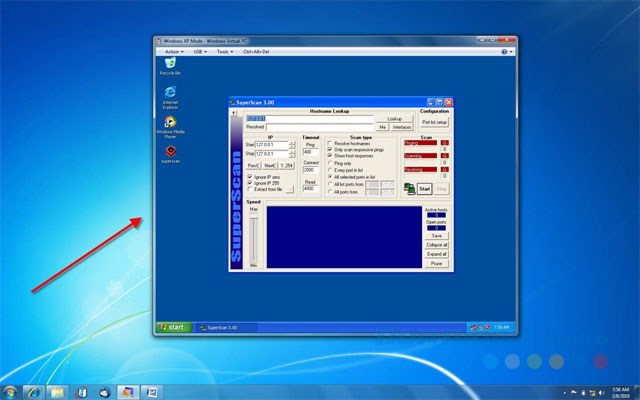
Task: Click the question mark help icon in SuperScan
Action: click(x=234, y=114)
